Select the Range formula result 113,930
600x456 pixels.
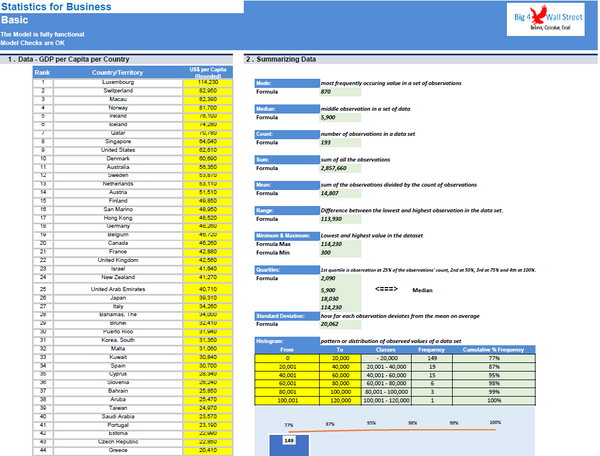tap(340, 219)
